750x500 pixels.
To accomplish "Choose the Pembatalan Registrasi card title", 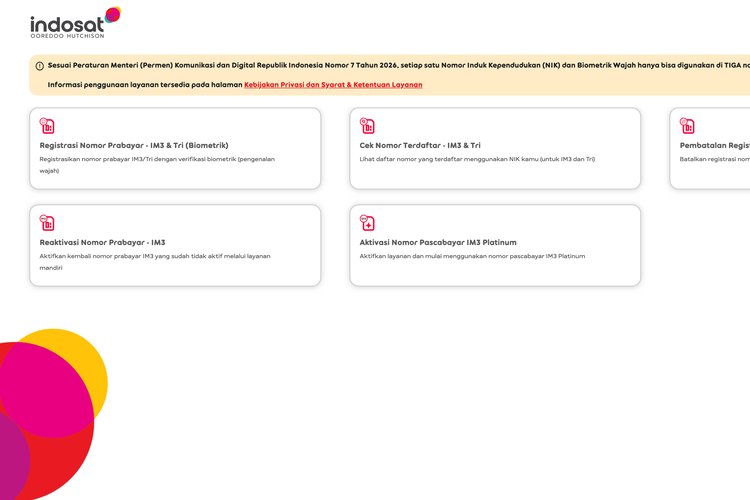I will pos(715,145).
